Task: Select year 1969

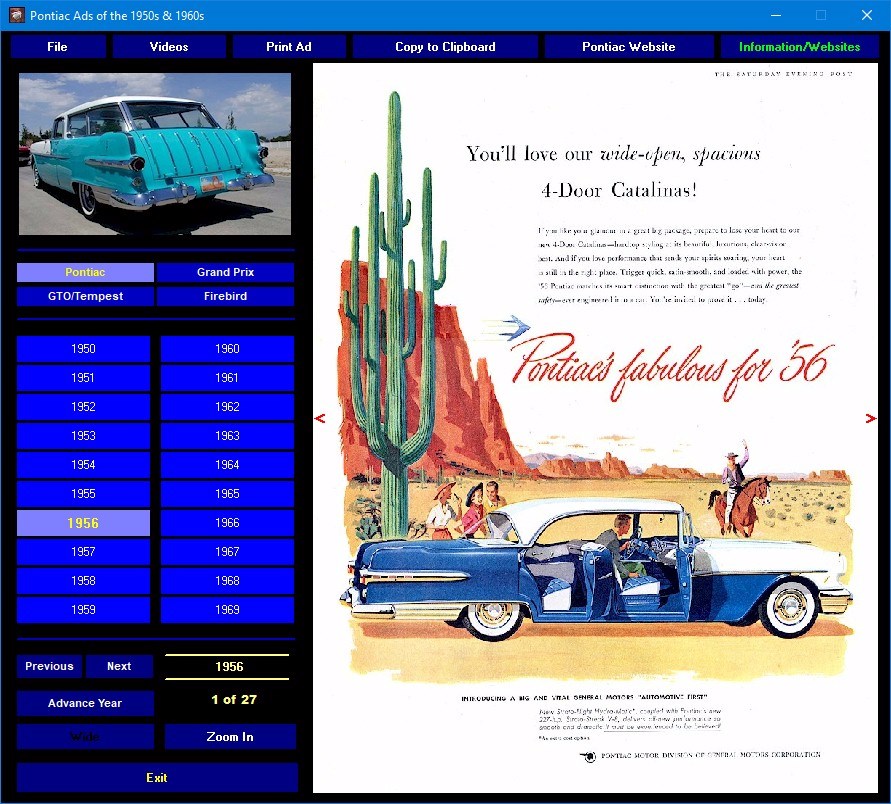Action: [227, 610]
